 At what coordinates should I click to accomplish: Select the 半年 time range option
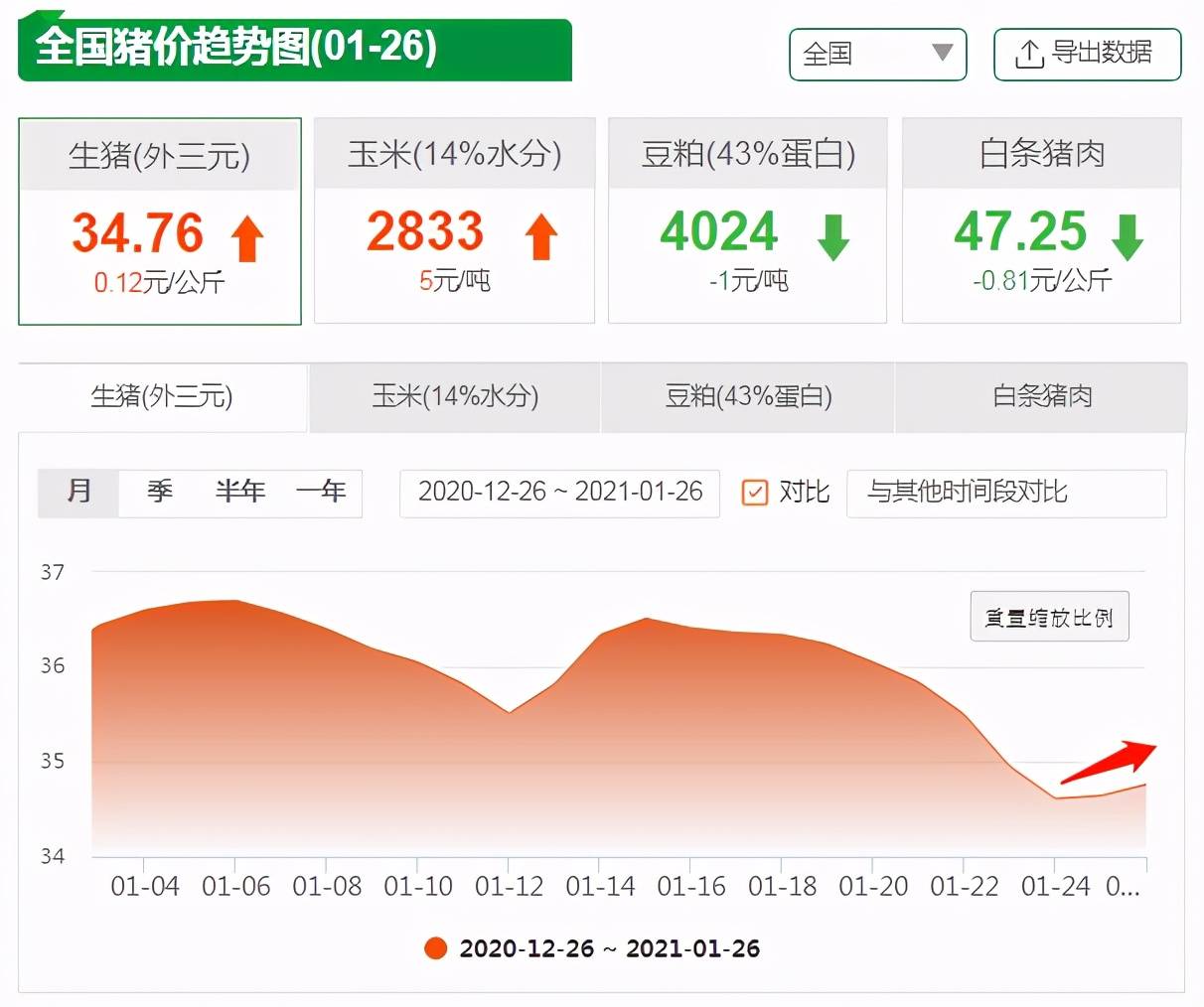pyautogui.click(x=239, y=492)
